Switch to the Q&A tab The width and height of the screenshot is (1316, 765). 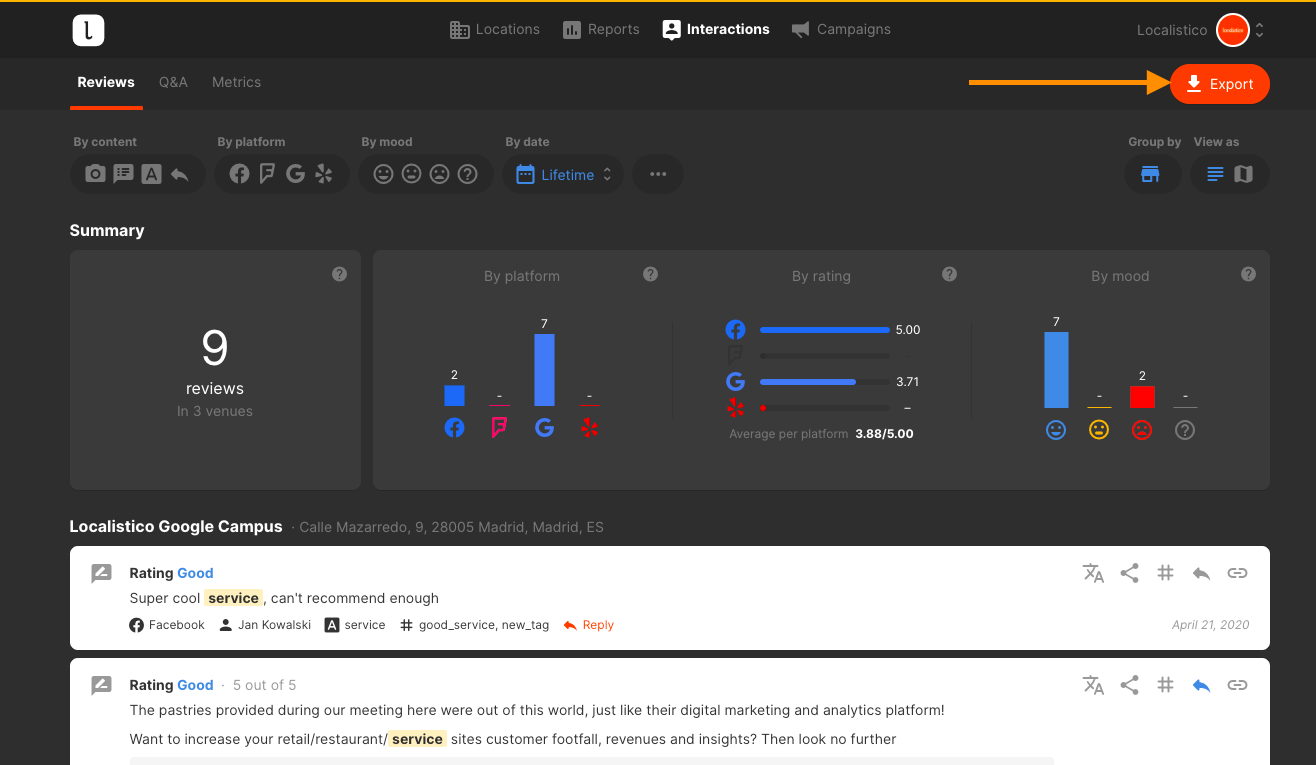pos(173,82)
